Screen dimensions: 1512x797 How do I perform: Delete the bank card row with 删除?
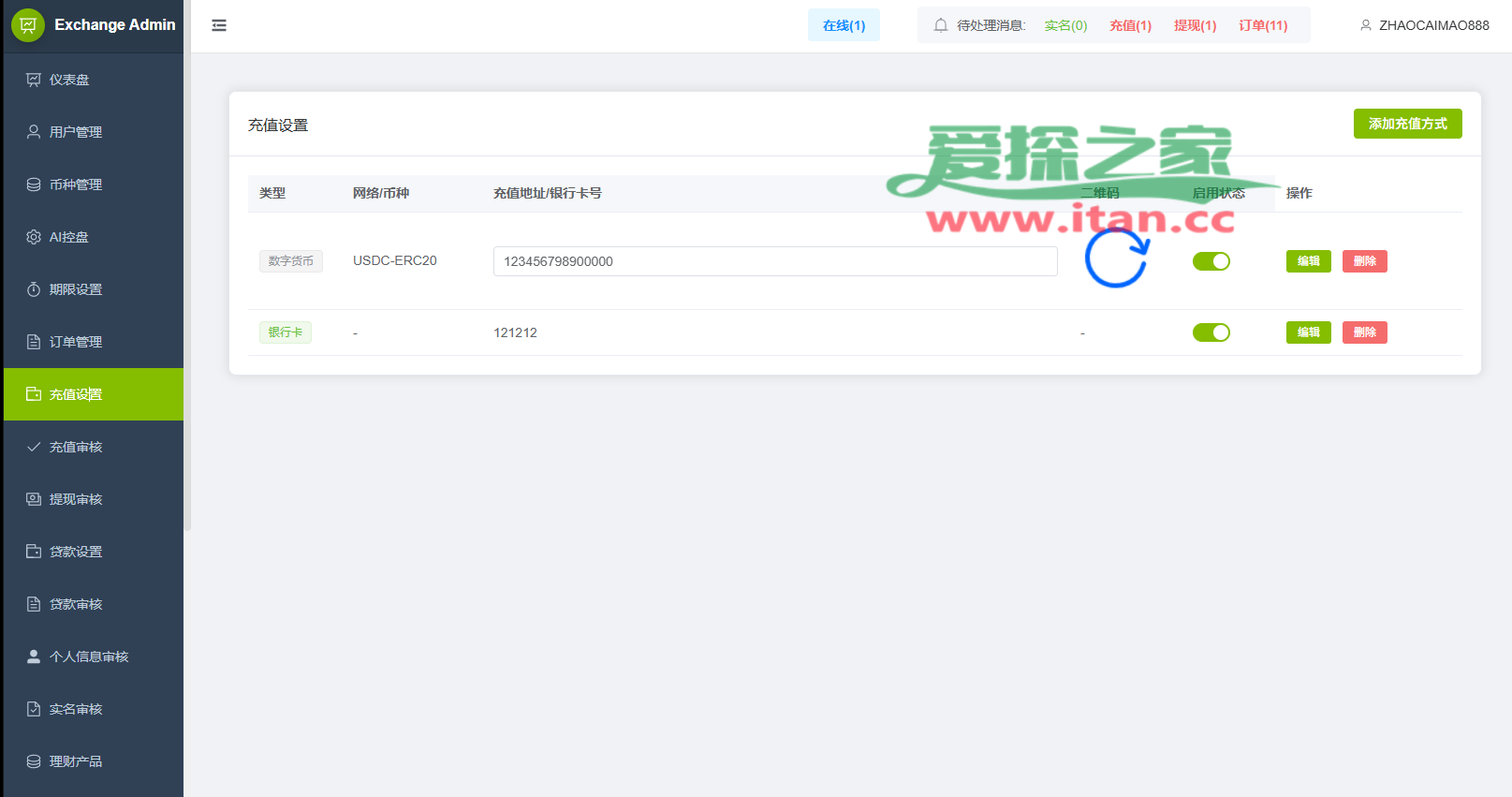point(1364,332)
